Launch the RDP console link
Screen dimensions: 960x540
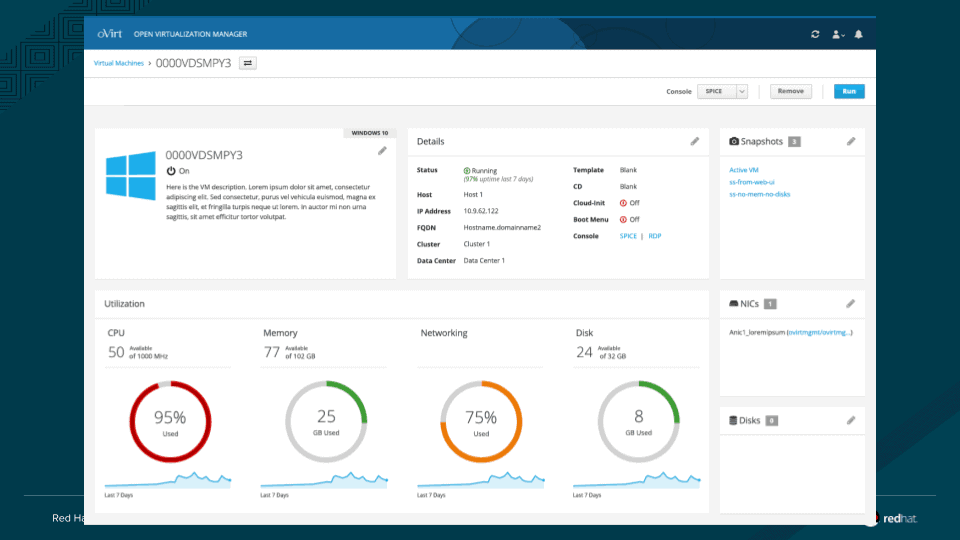[x=655, y=236]
